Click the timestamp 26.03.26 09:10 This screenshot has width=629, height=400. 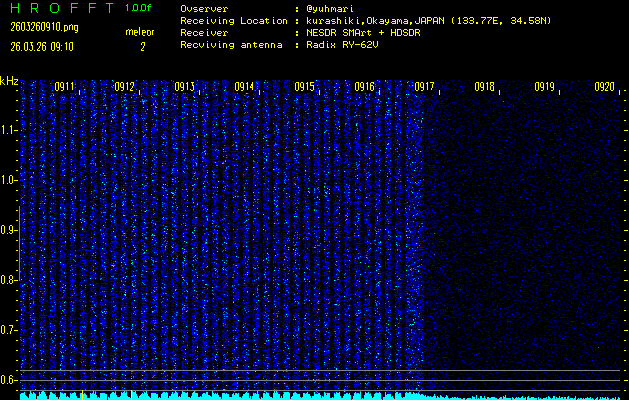(x=42, y=47)
